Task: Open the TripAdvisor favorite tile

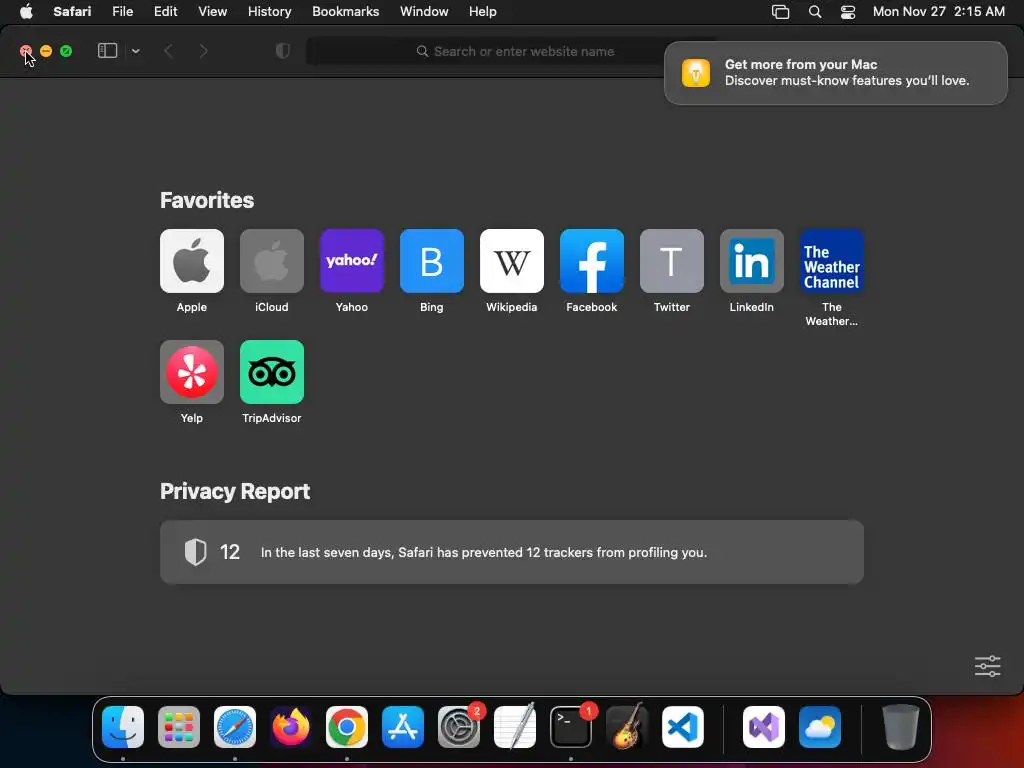Action: coord(272,372)
